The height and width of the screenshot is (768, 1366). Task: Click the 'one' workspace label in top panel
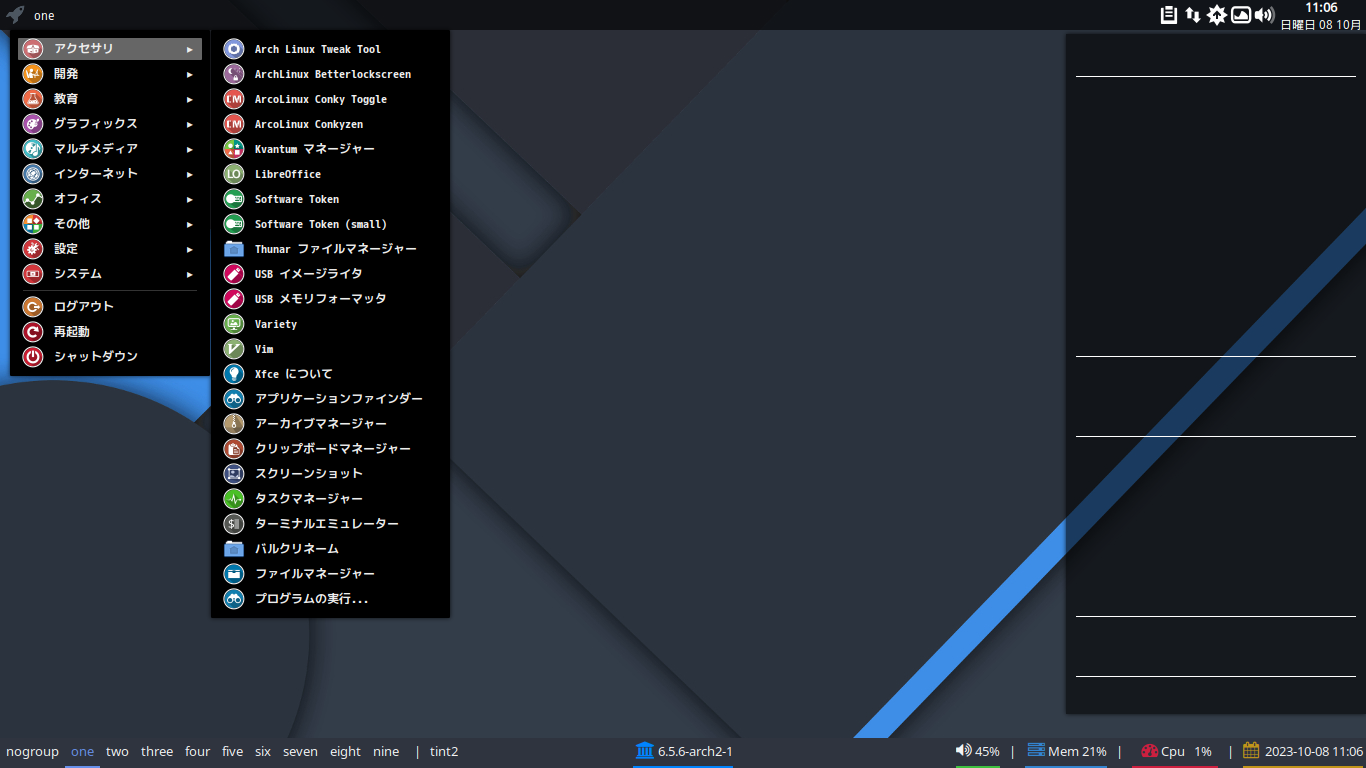[x=44, y=16]
